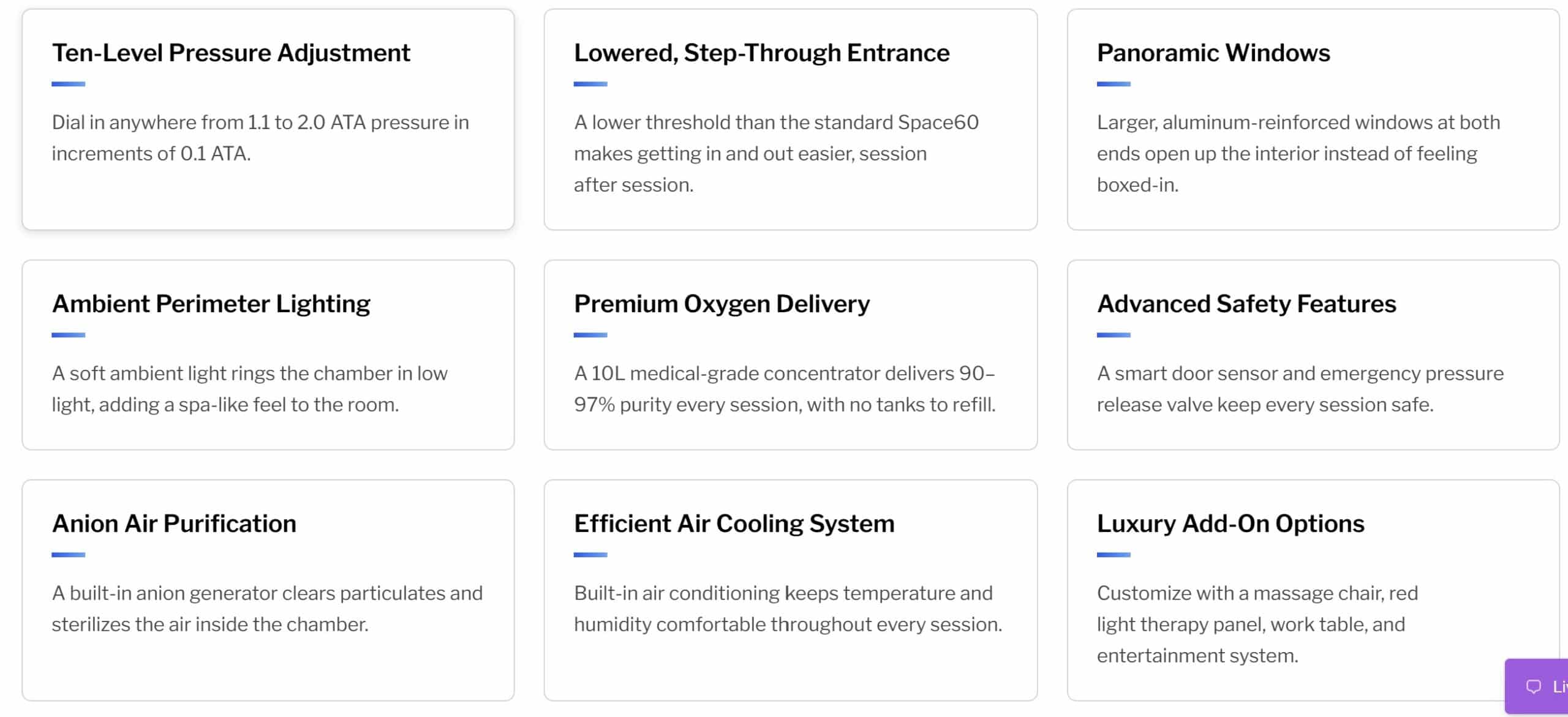Viewport: 1568px width, 717px height.
Task: Select the Anion Air Purification heading
Action: [174, 524]
